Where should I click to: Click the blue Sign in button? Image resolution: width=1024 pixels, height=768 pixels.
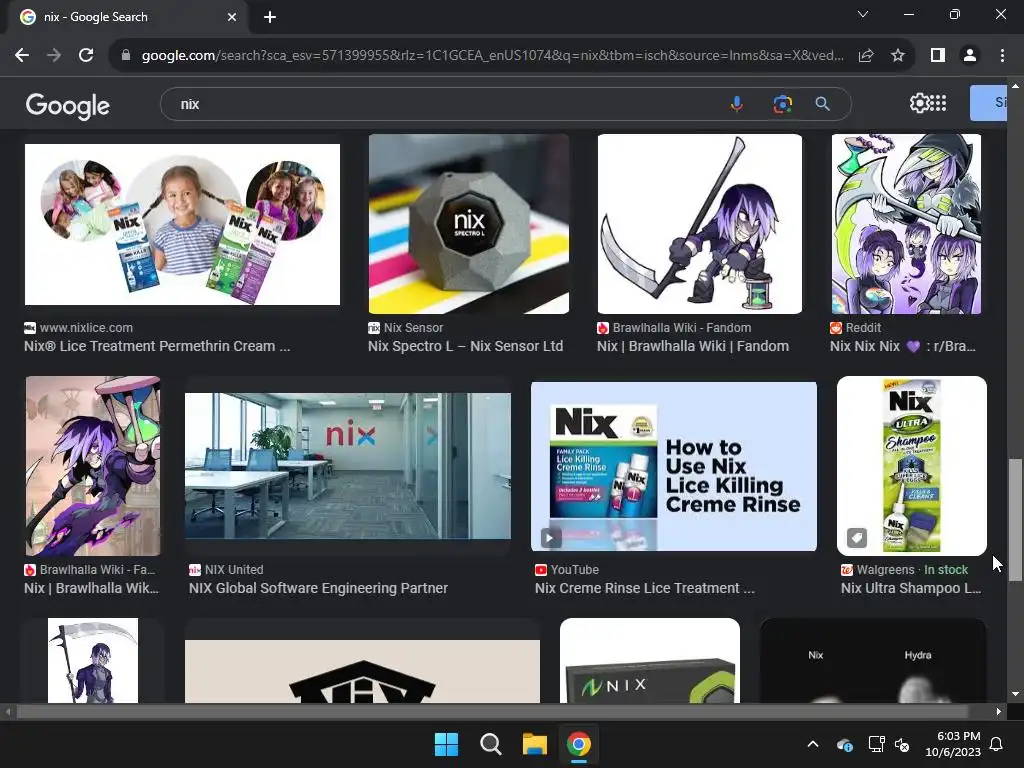coord(988,103)
